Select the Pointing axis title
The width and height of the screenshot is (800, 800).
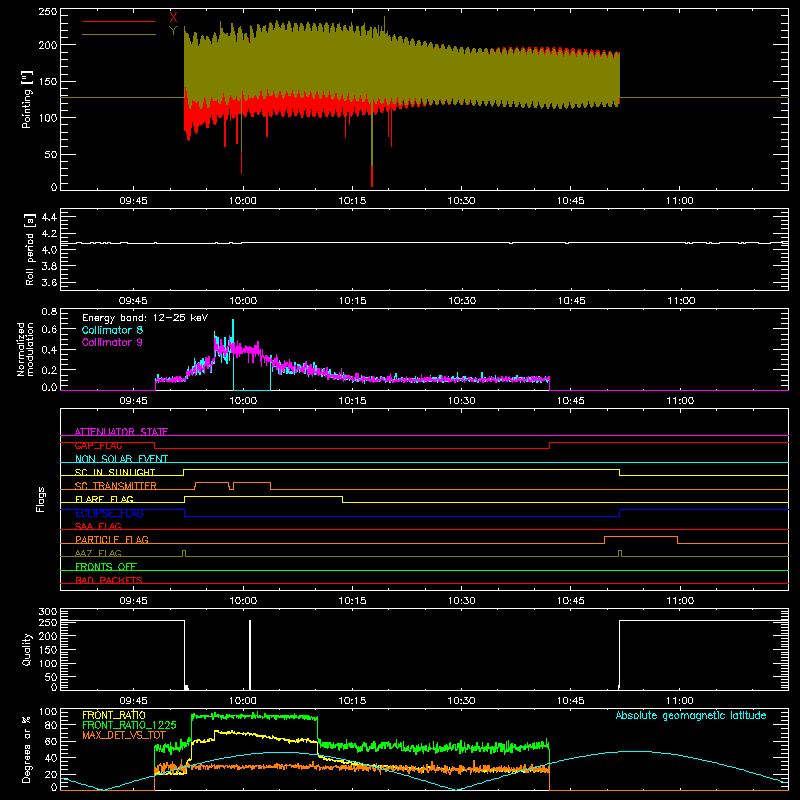pyautogui.click(x=27, y=100)
